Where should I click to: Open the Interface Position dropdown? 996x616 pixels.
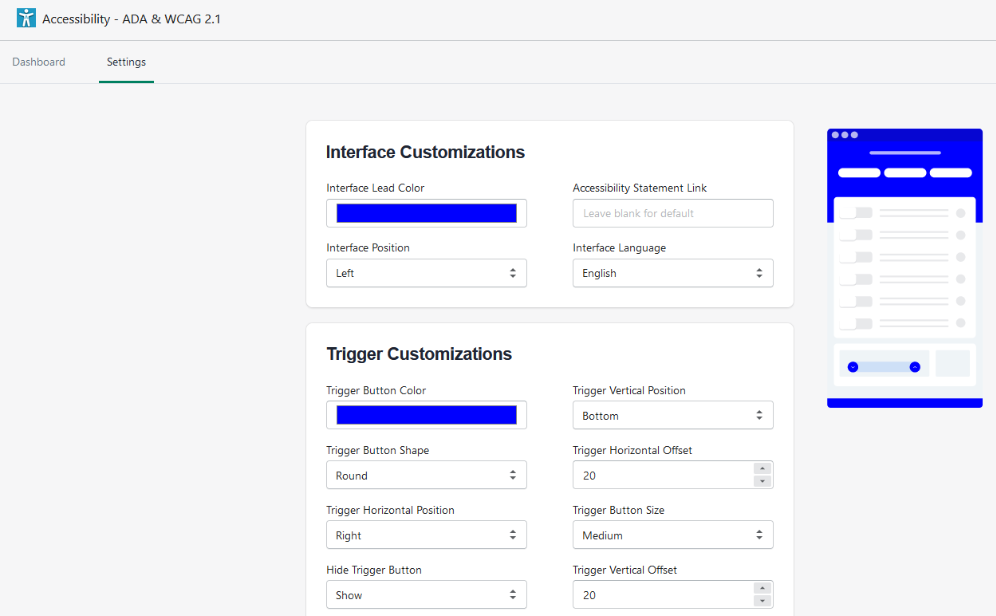[x=426, y=273]
